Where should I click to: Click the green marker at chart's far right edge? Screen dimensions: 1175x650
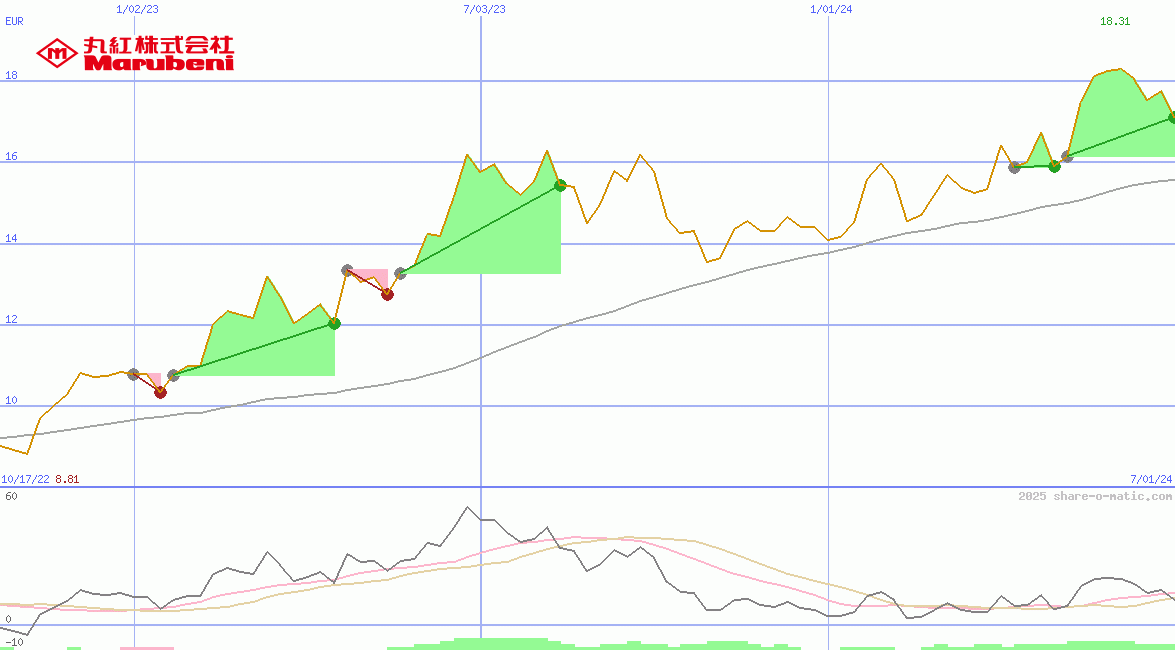1171,117
